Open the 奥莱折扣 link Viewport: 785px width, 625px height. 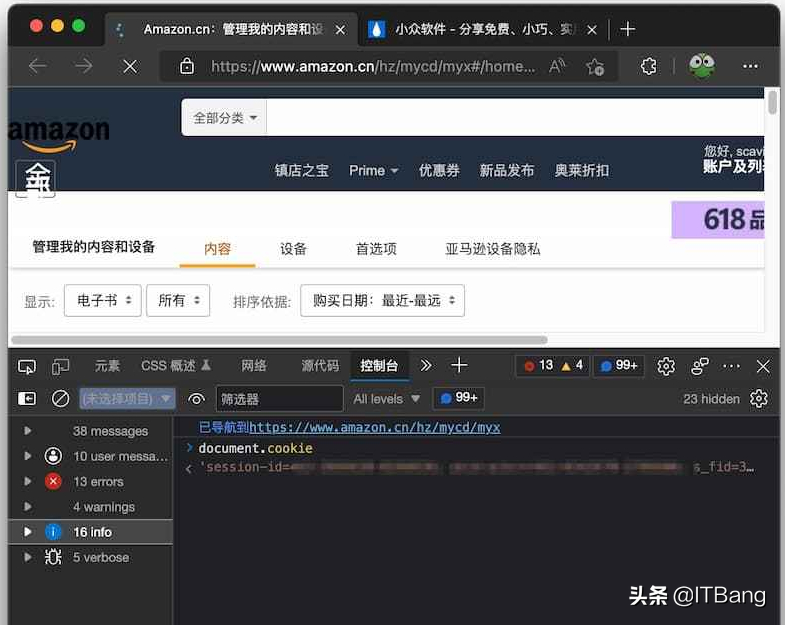point(582,171)
